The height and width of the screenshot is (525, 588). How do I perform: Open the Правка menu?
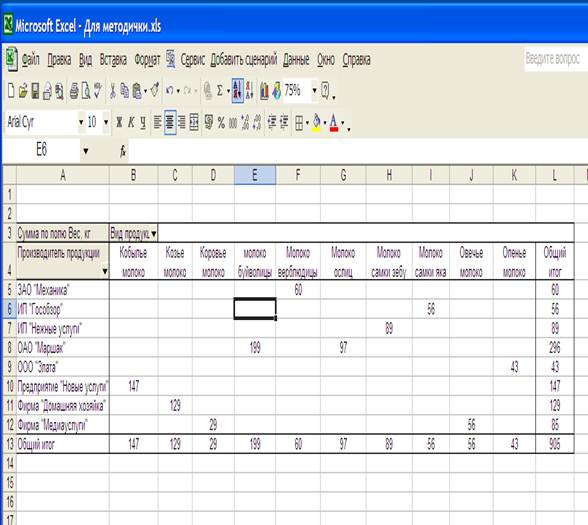59,60
